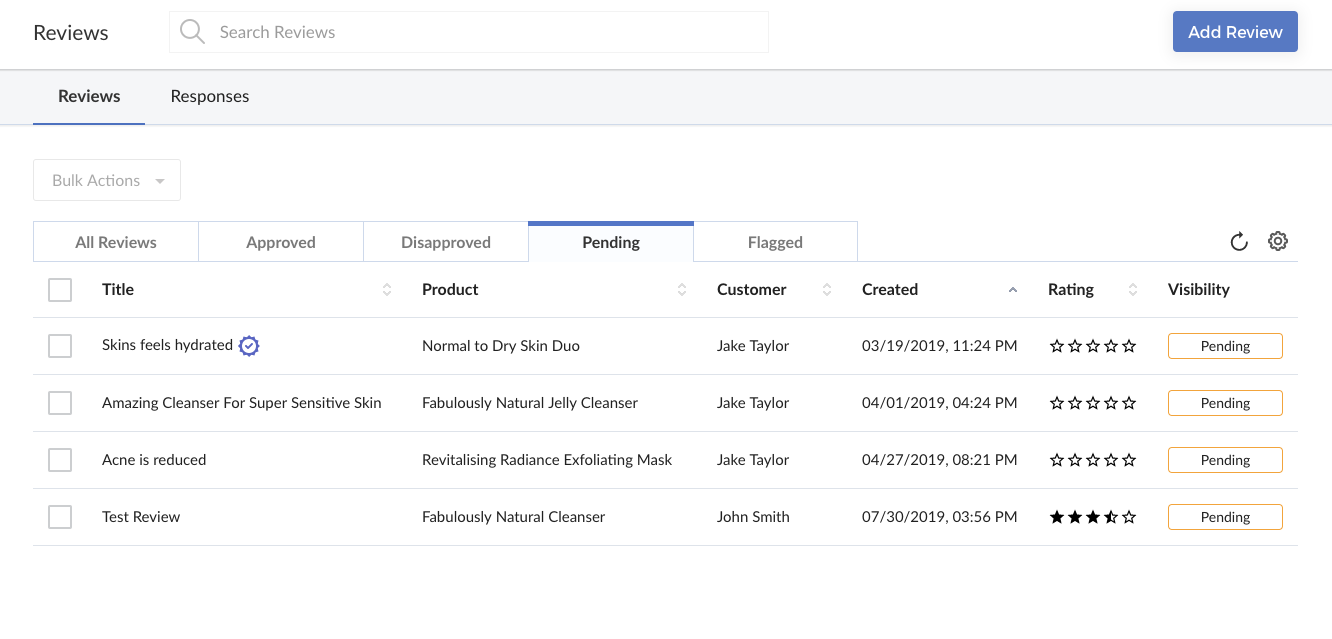Click product Normal to Dry Skin Duo
The height and width of the screenshot is (639, 1332).
point(501,346)
